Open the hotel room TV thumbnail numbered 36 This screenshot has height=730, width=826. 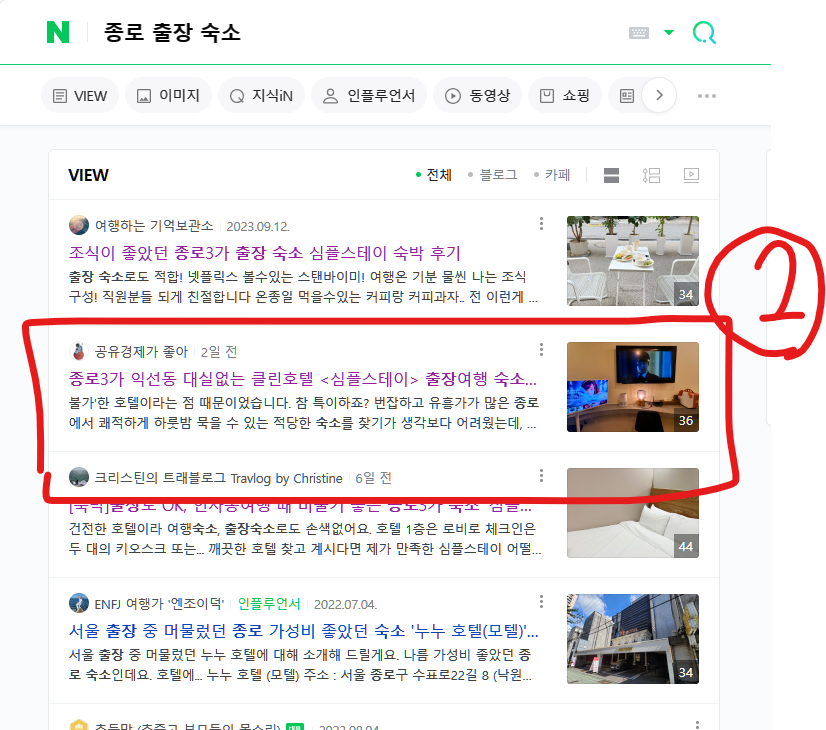coord(633,387)
